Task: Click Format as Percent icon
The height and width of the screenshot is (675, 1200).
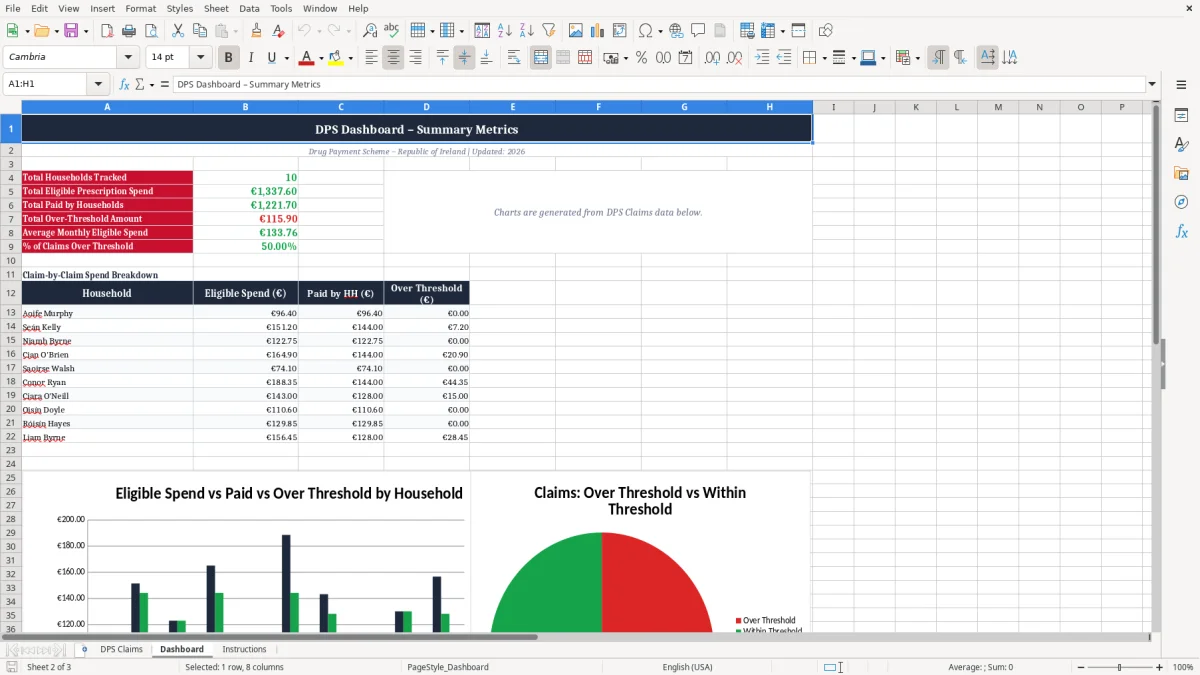Action: click(641, 58)
